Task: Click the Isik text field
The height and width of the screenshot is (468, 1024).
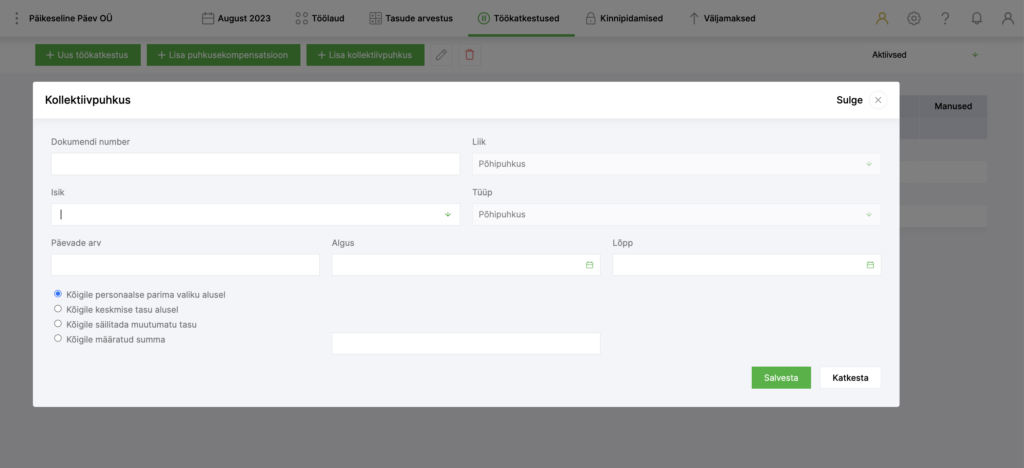Action: pyautogui.click(x=255, y=214)
